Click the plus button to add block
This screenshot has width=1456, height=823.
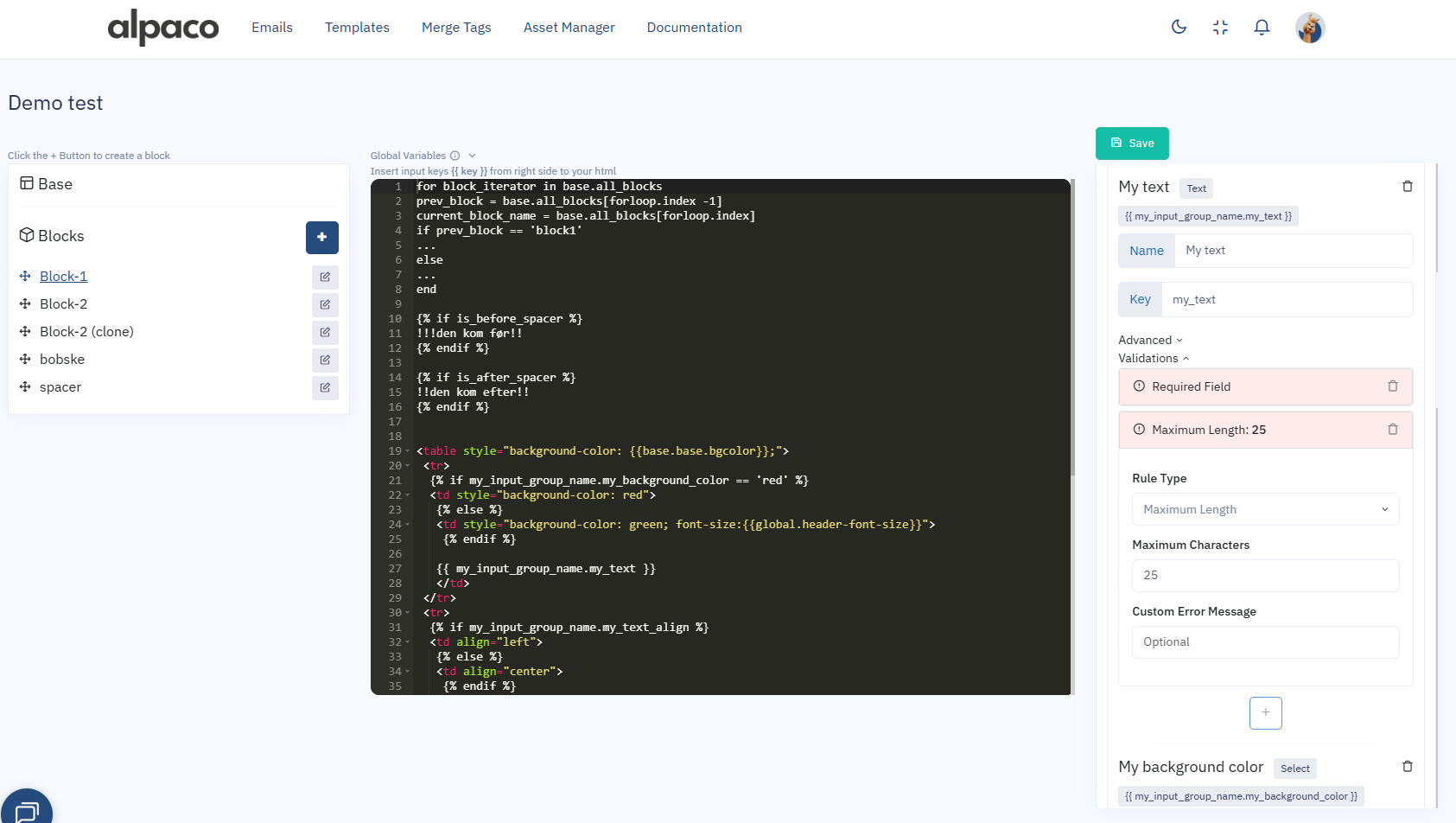point(321,237)
